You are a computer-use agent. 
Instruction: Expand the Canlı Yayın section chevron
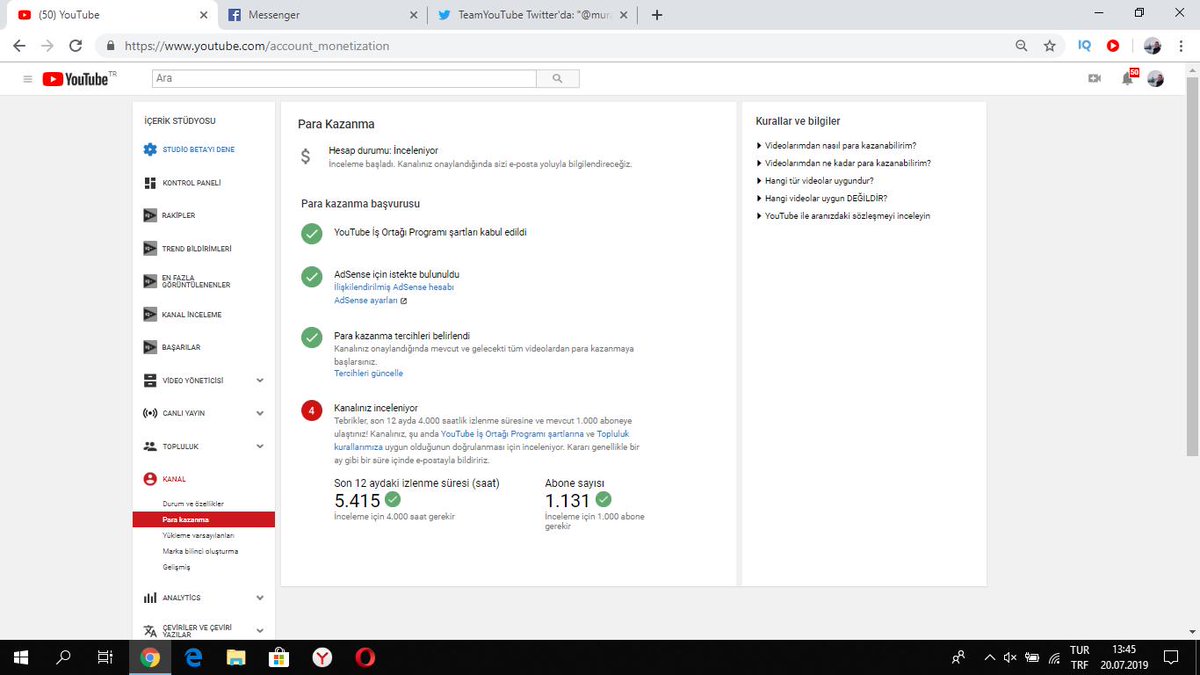pyautogui.click(x=260, y=413)
